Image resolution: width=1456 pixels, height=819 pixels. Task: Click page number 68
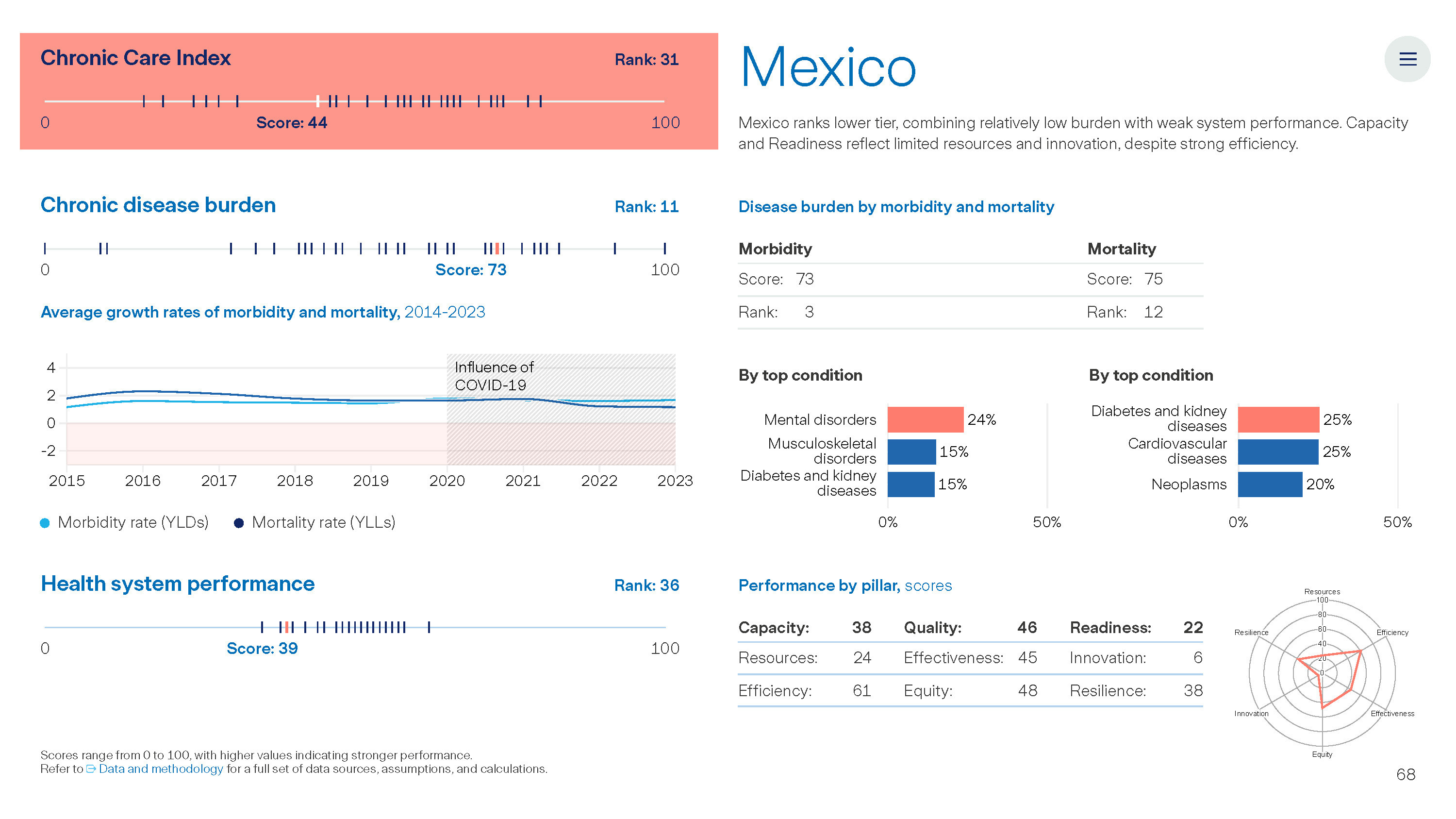coord(1406,774)
